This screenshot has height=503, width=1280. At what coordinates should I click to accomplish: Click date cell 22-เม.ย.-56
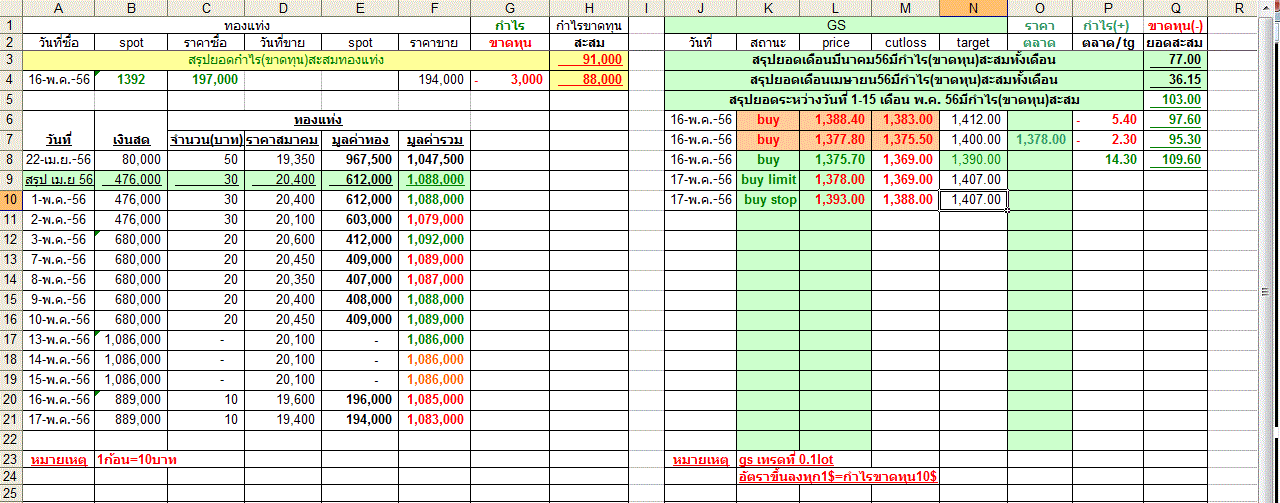59,160
